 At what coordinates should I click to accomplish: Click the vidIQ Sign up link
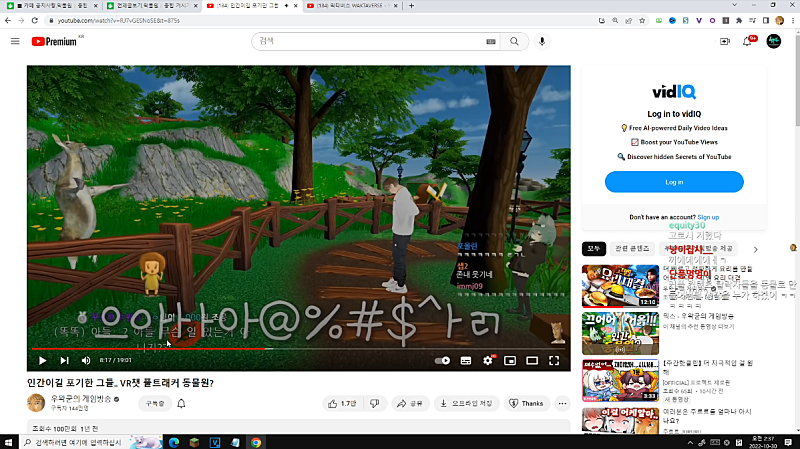[708, 217]
